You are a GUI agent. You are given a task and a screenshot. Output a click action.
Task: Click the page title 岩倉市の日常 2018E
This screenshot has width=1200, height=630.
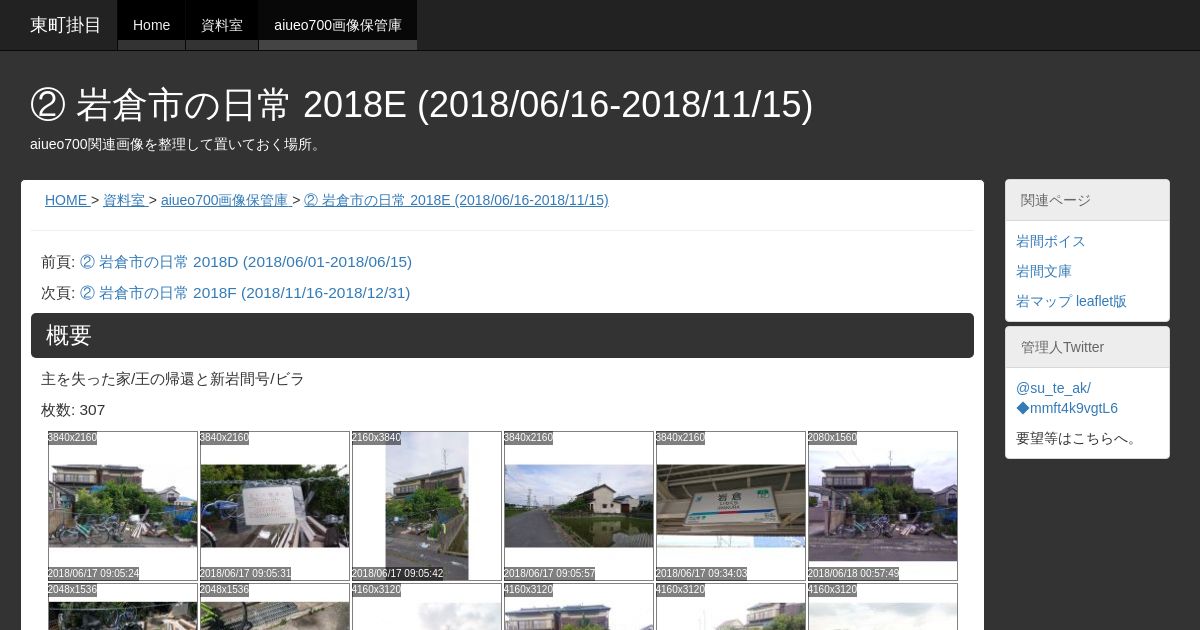click(x=421, y=104)
